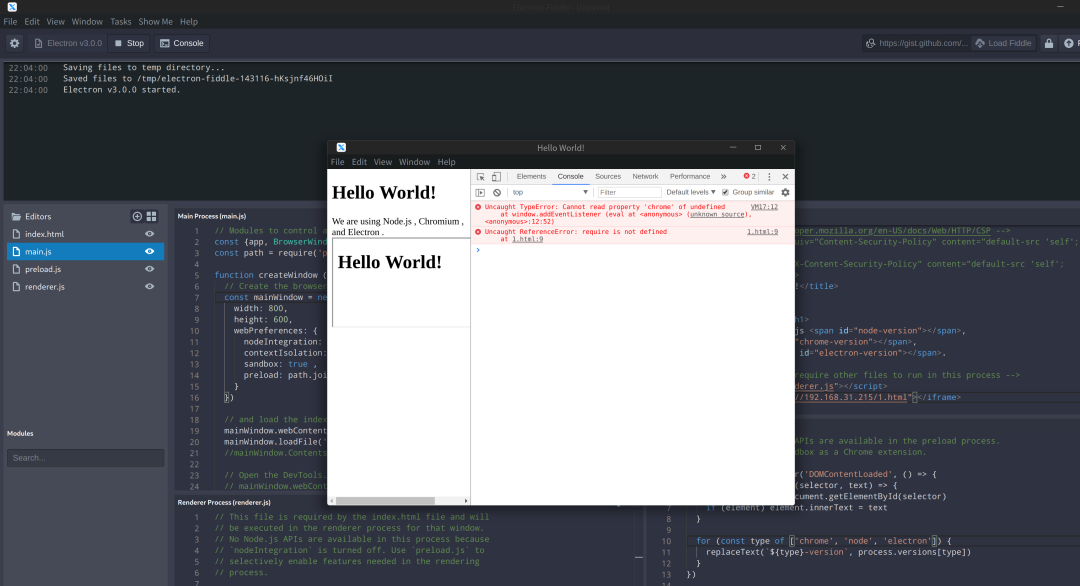Open Electron Fiddle settings gear
Viewport: 1080px width, 586px height.
[x=14, y=43]
